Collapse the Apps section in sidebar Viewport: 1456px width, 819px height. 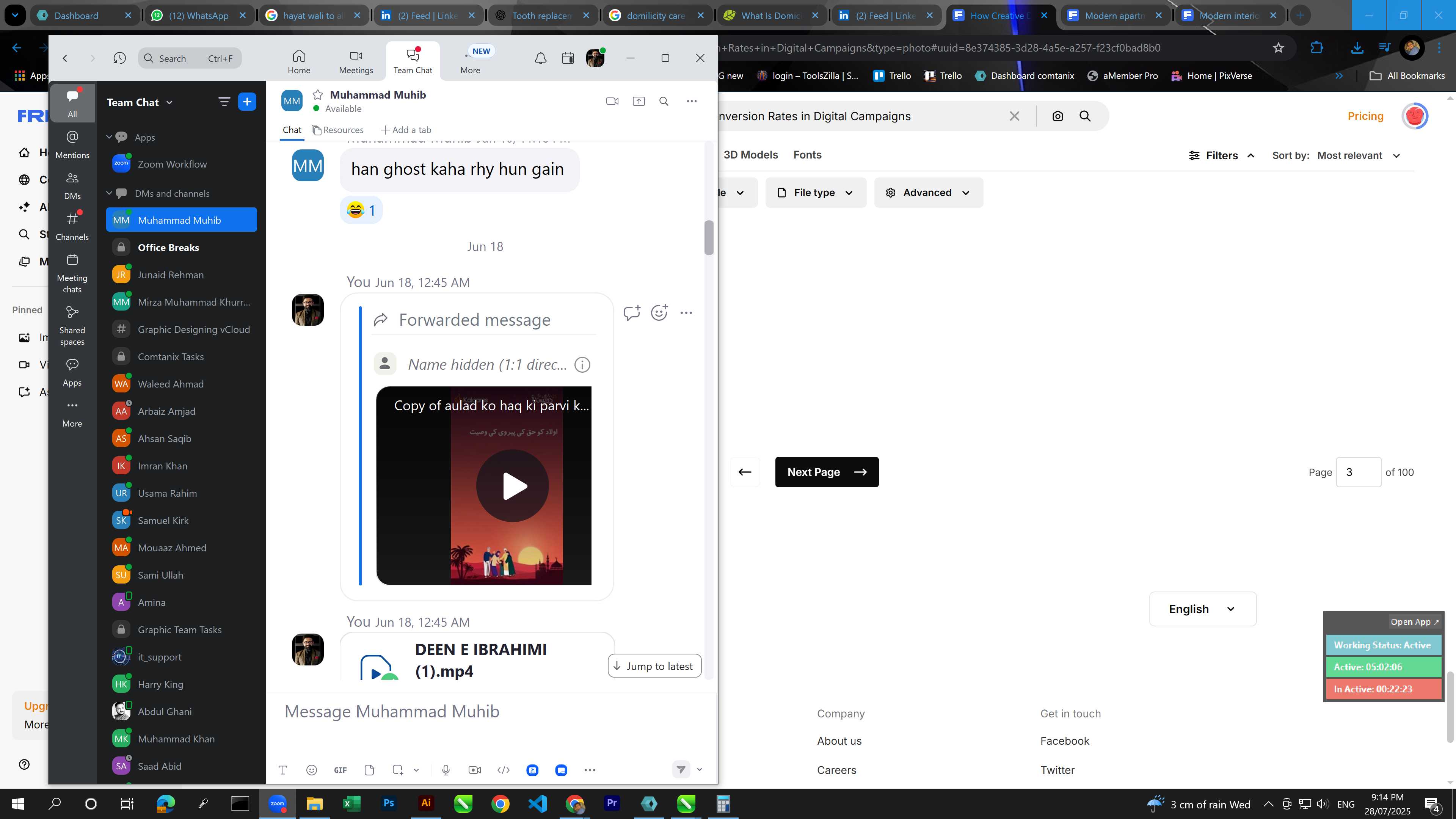click(109, 137)
